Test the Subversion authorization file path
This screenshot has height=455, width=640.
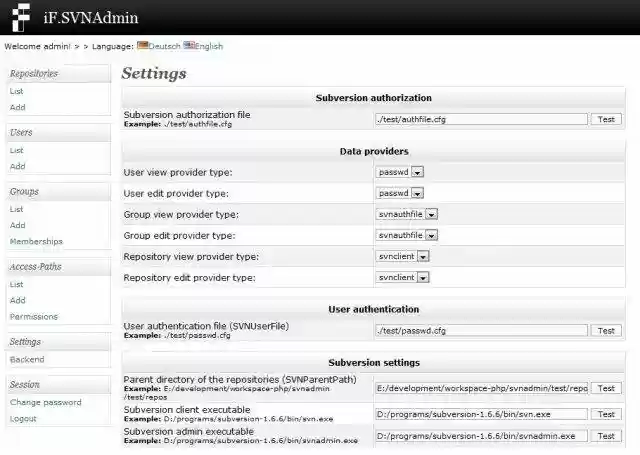[605, 119]
